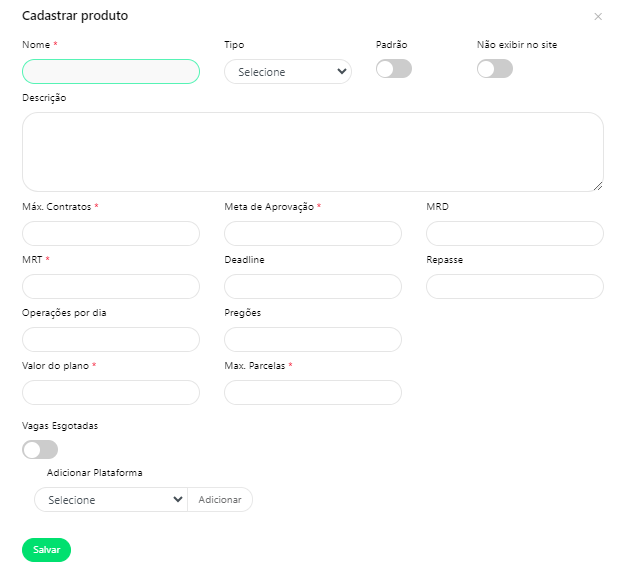Click into the Descrição text area

click(312, 151)
